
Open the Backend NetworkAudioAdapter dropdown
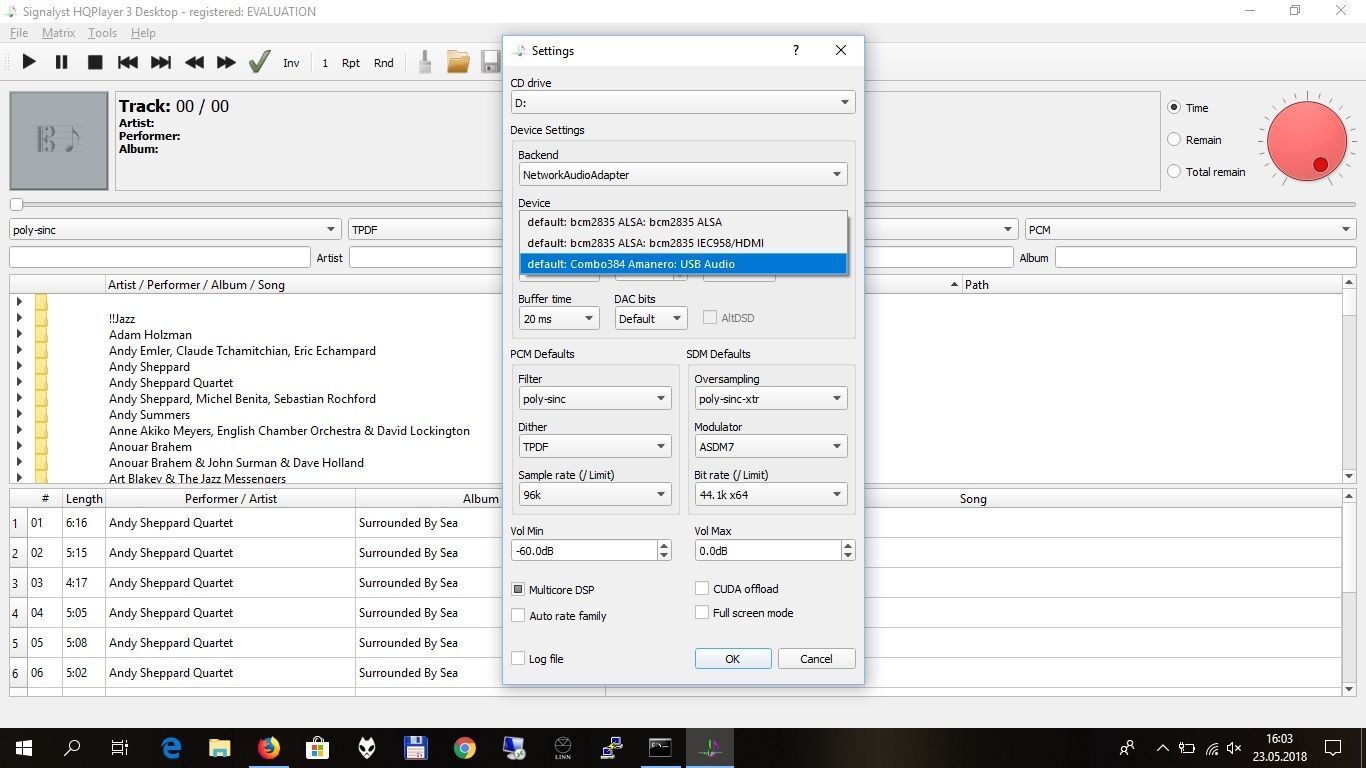click(x=683, y=174)
